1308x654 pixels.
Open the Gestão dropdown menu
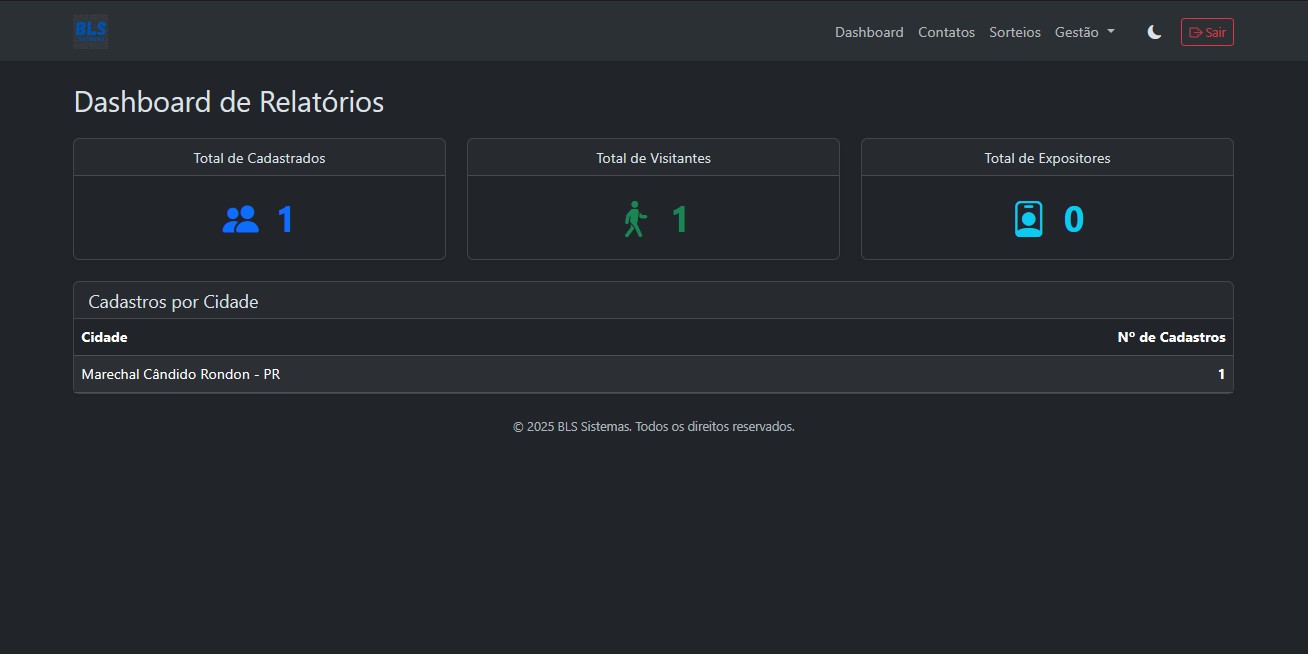[1084, 32]
